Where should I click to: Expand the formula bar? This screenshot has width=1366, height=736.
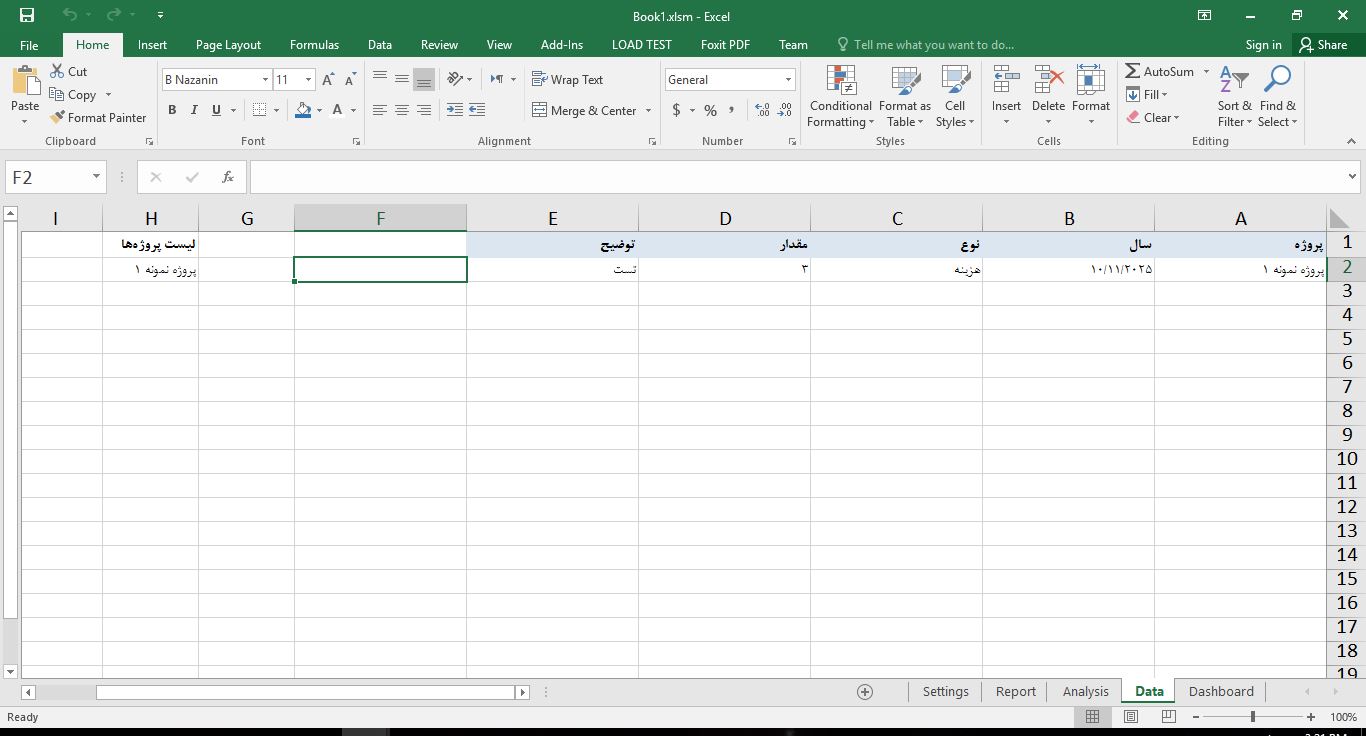point(1352,177)
